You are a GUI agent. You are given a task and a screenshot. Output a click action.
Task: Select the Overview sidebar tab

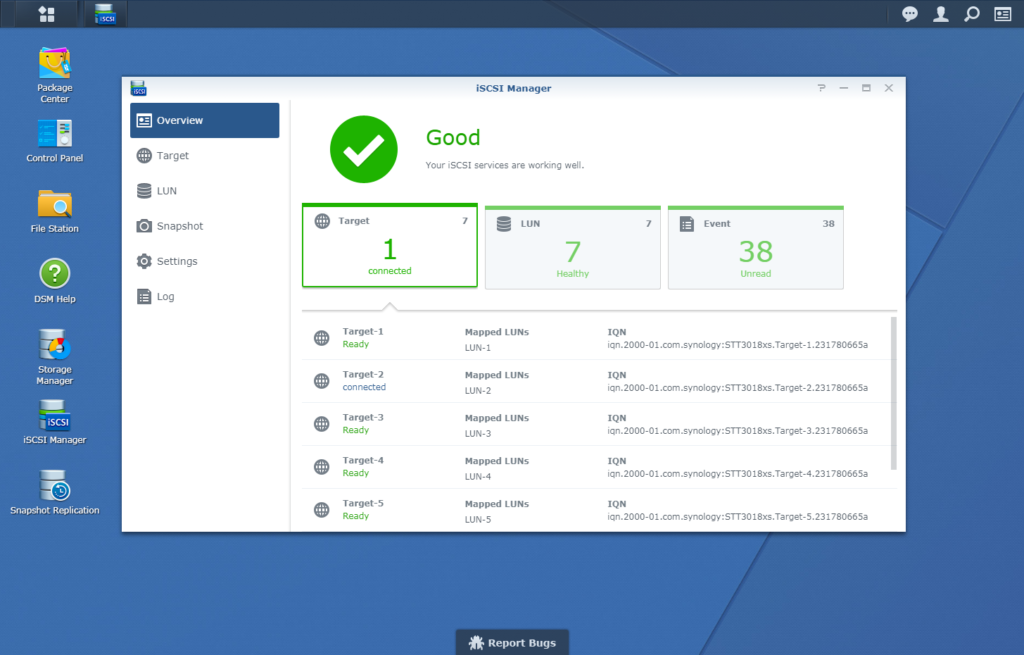[204, 120]
